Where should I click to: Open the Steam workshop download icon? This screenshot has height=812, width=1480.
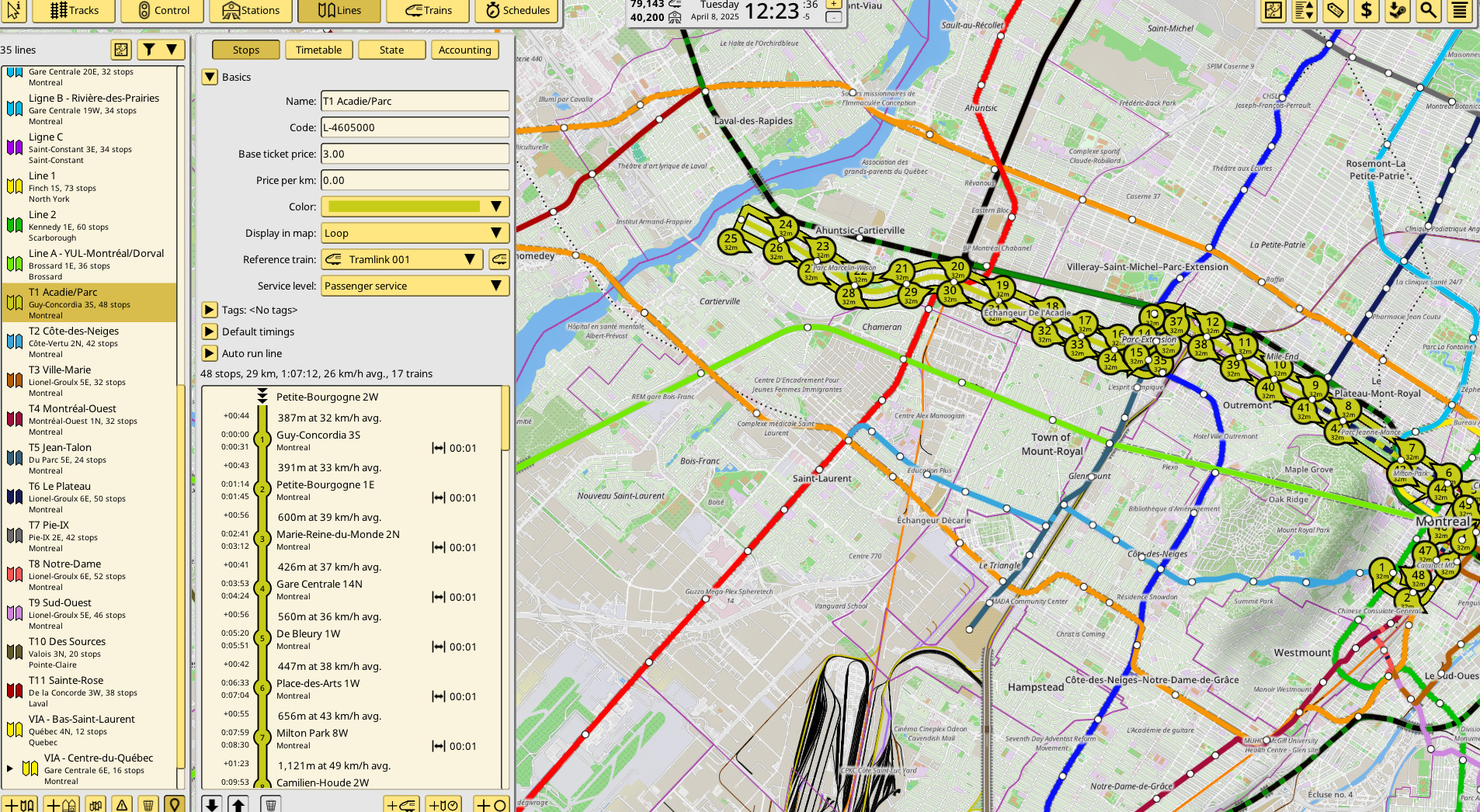point(1397,10)
